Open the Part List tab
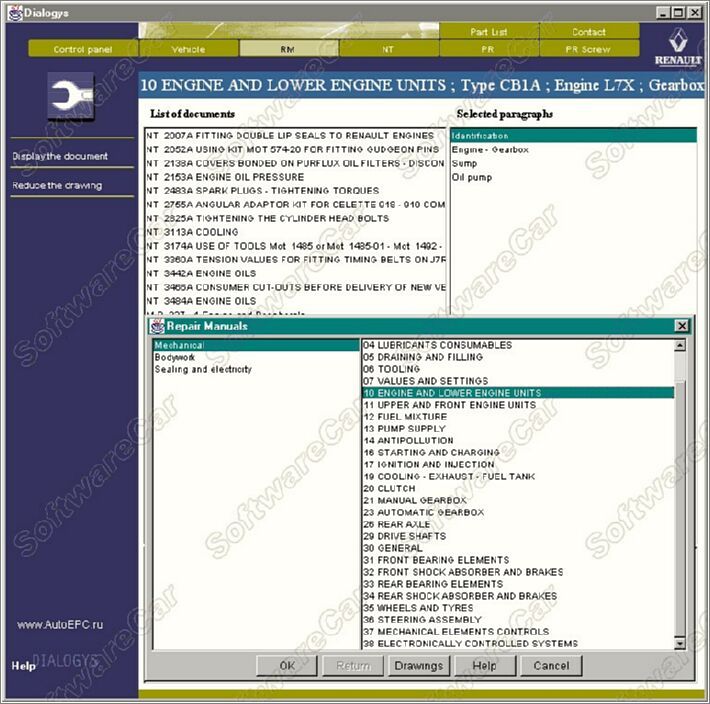710x704 pixels. (x=489, y=32)
